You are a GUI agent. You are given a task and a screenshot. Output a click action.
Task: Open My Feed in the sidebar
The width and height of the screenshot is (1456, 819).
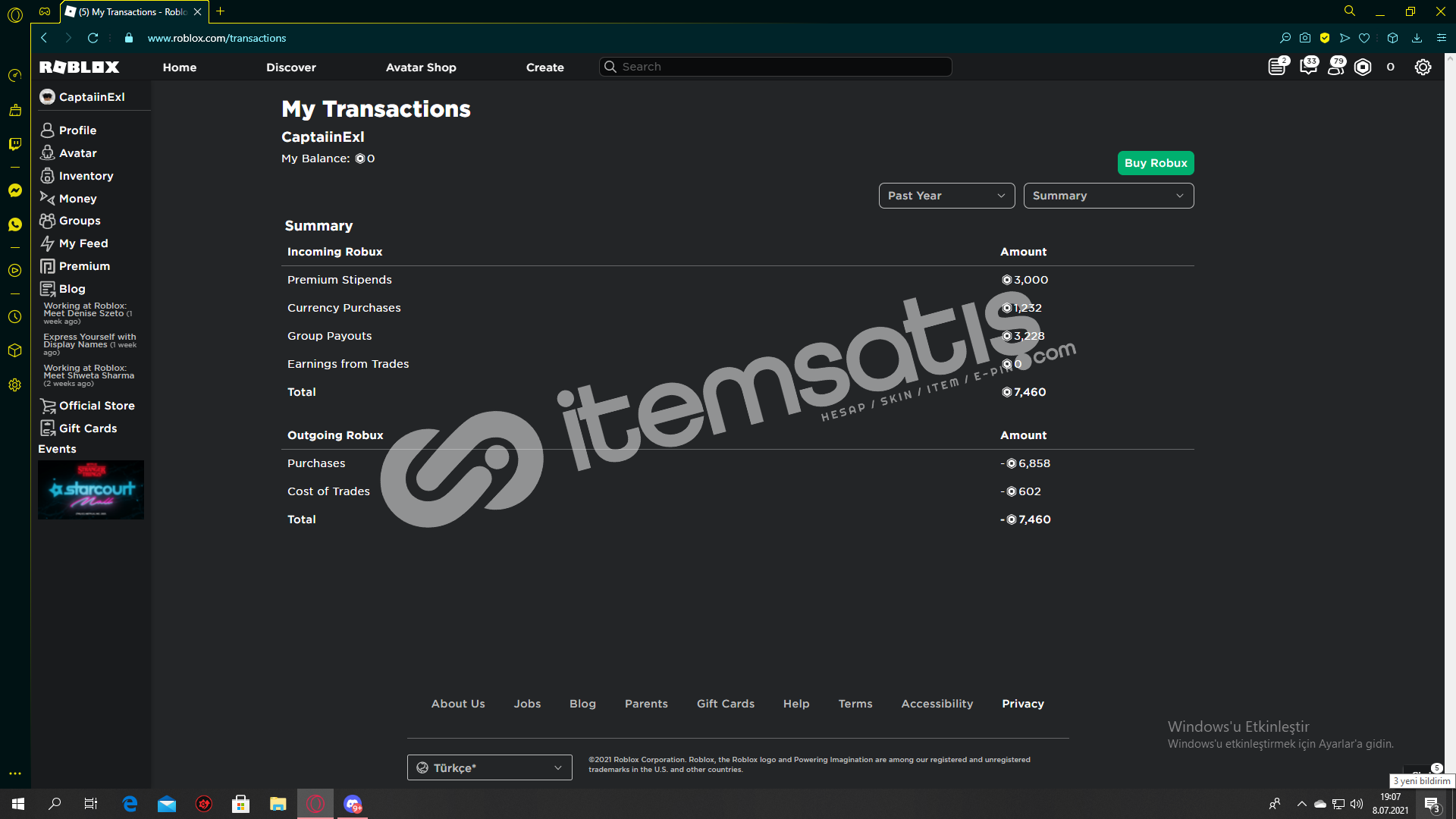[x=74, y=243]
